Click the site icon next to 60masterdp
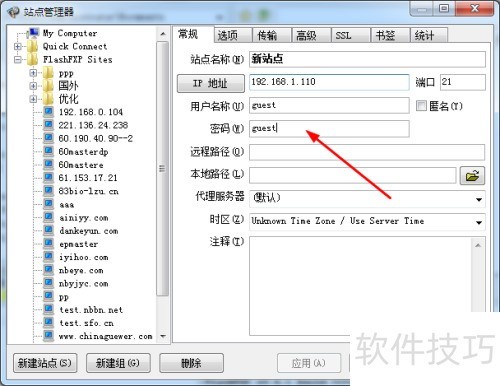 coord(48,151)
